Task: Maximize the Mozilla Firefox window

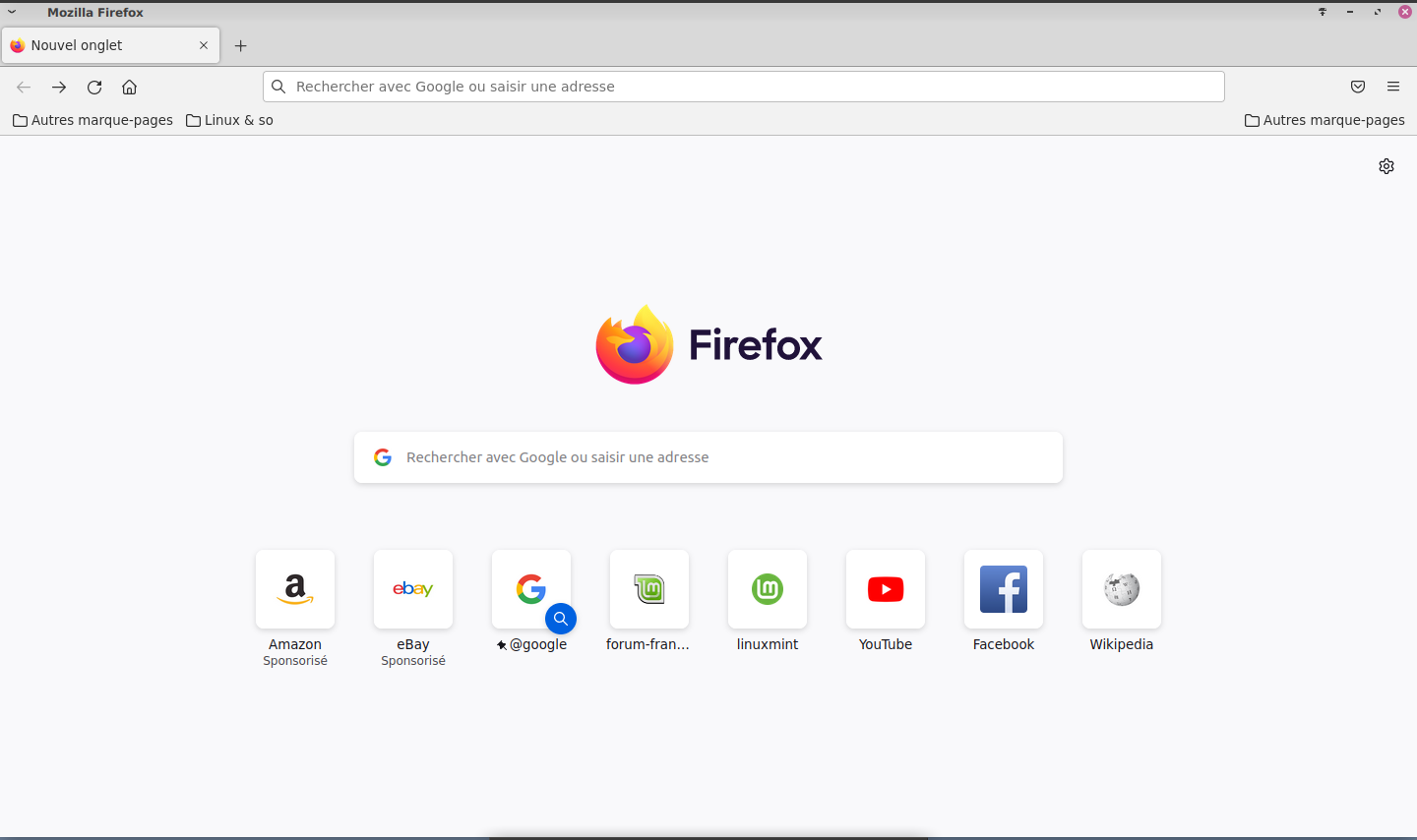Action: [x=1378, y=12]
